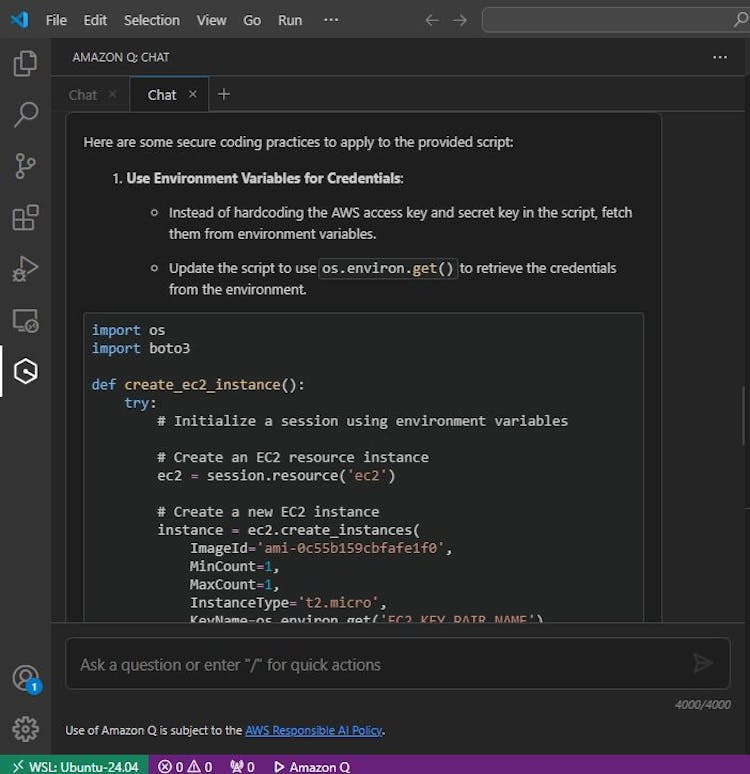Screen dimensions: 750x774
Task: Click Amazon Q status bar item
Action: 311,766
